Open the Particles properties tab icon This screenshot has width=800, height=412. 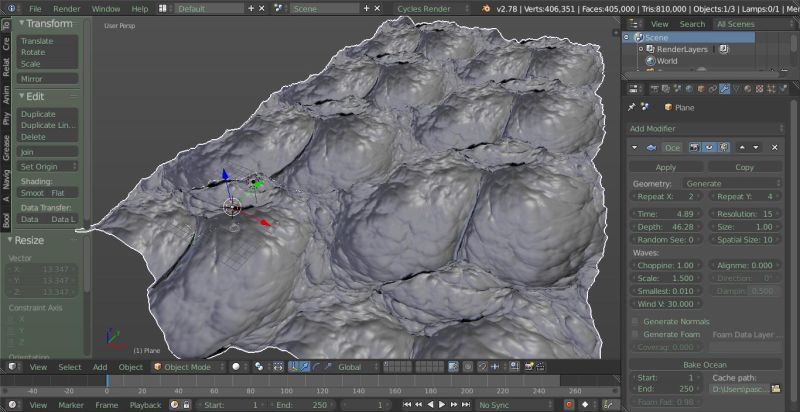tap(770, 89)
